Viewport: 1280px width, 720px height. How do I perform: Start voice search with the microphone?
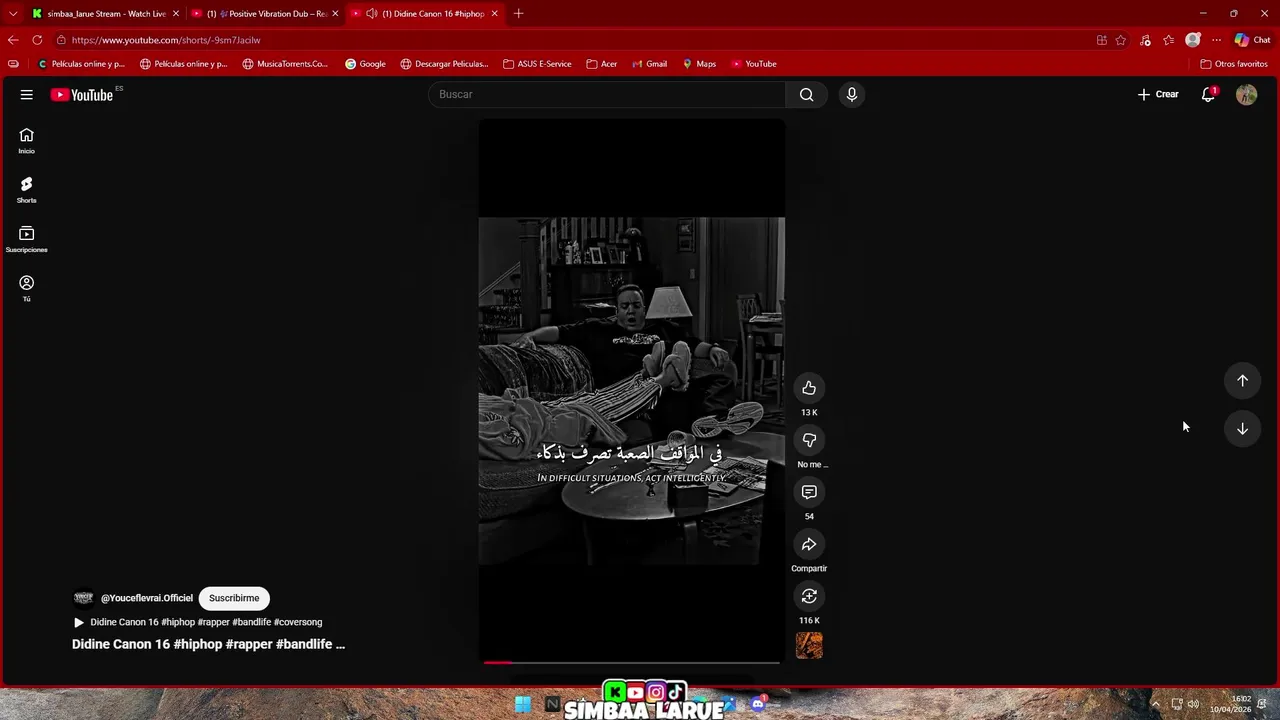(x=852, y=94)
